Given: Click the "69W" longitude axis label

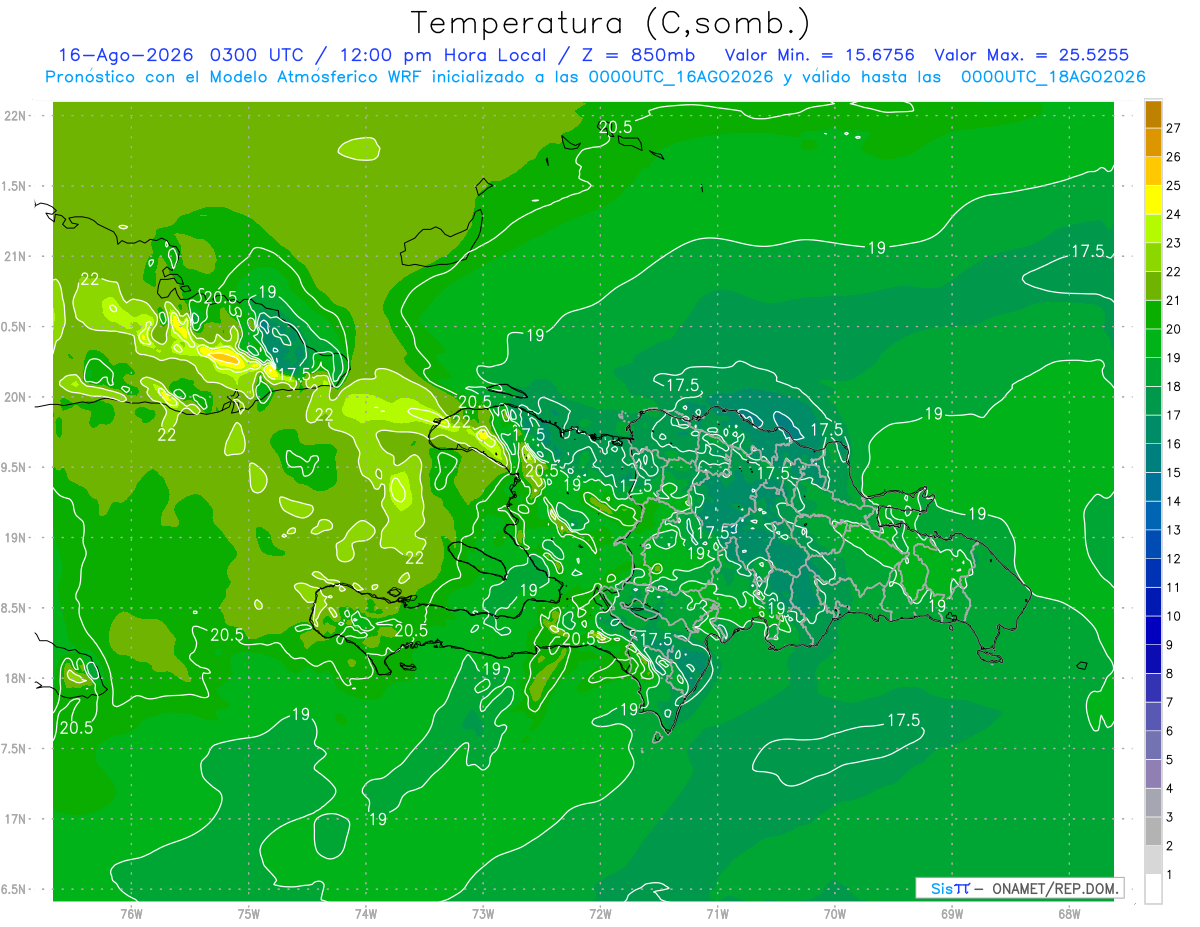Looking at the screenshot, I should click(952, 913).
